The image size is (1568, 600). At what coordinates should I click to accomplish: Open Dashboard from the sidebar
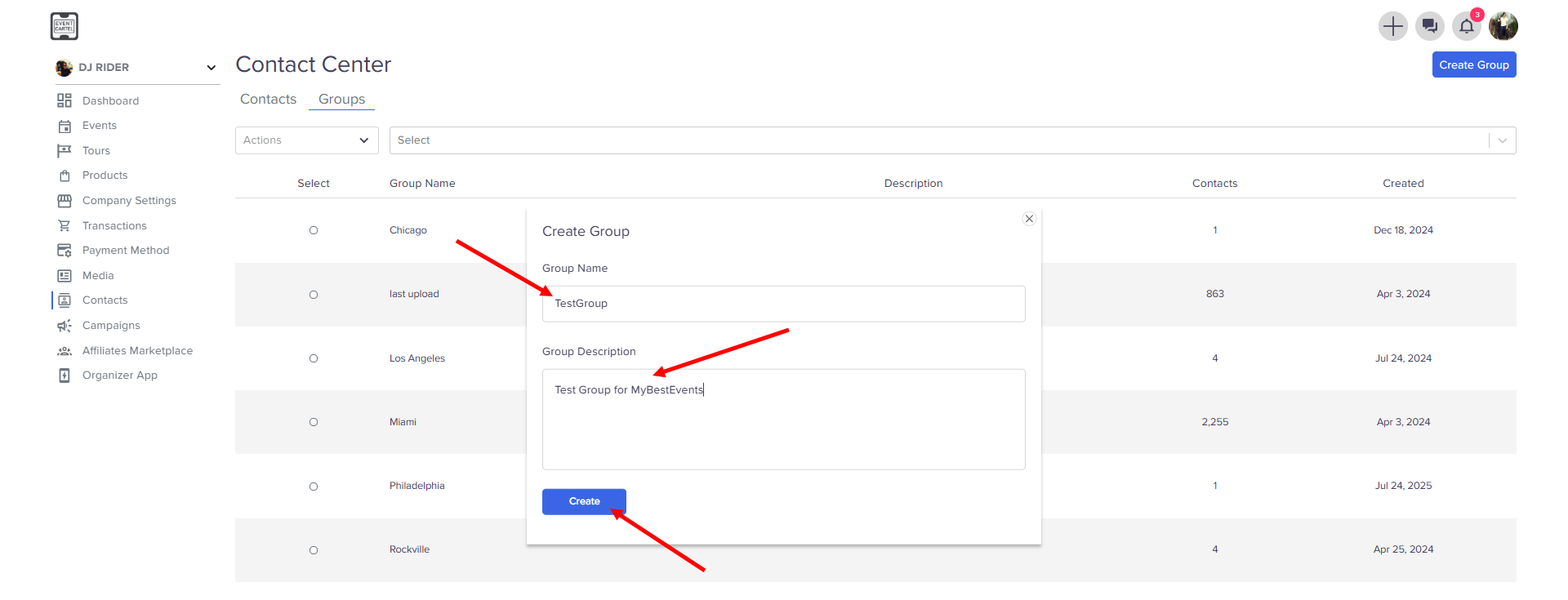pos(110,100)
